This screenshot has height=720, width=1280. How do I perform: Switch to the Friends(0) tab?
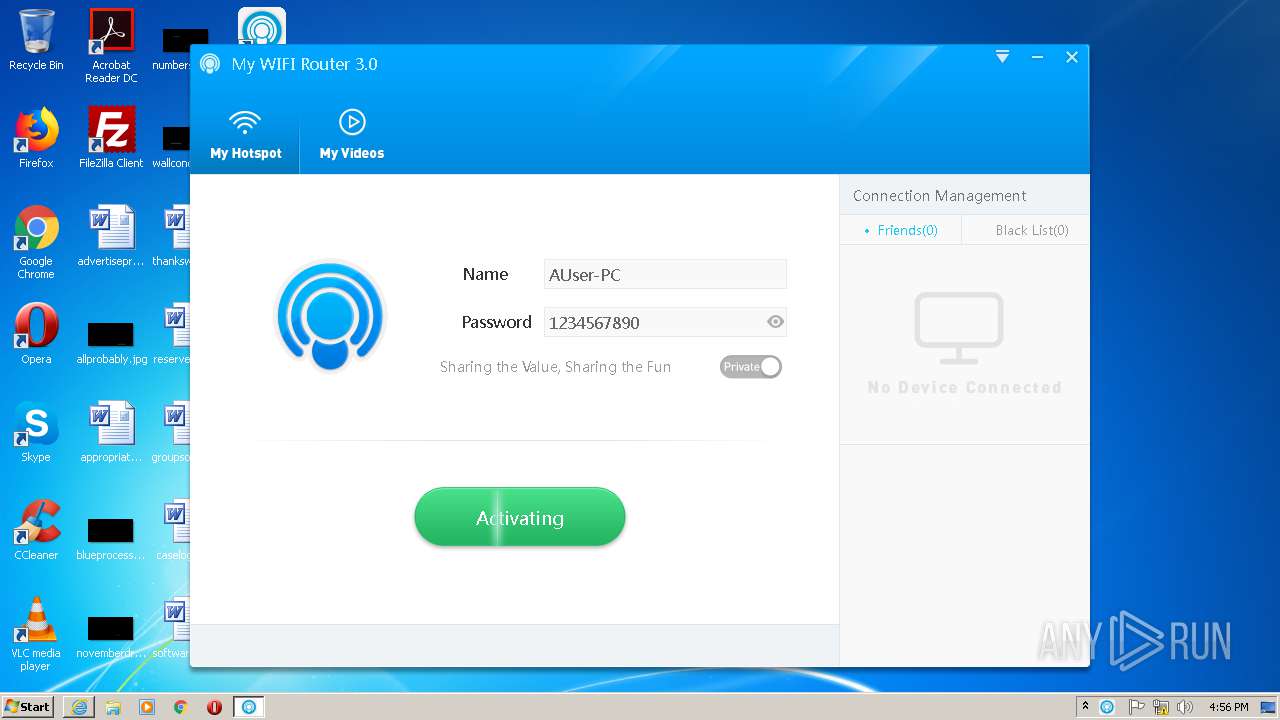click(901, 230)
